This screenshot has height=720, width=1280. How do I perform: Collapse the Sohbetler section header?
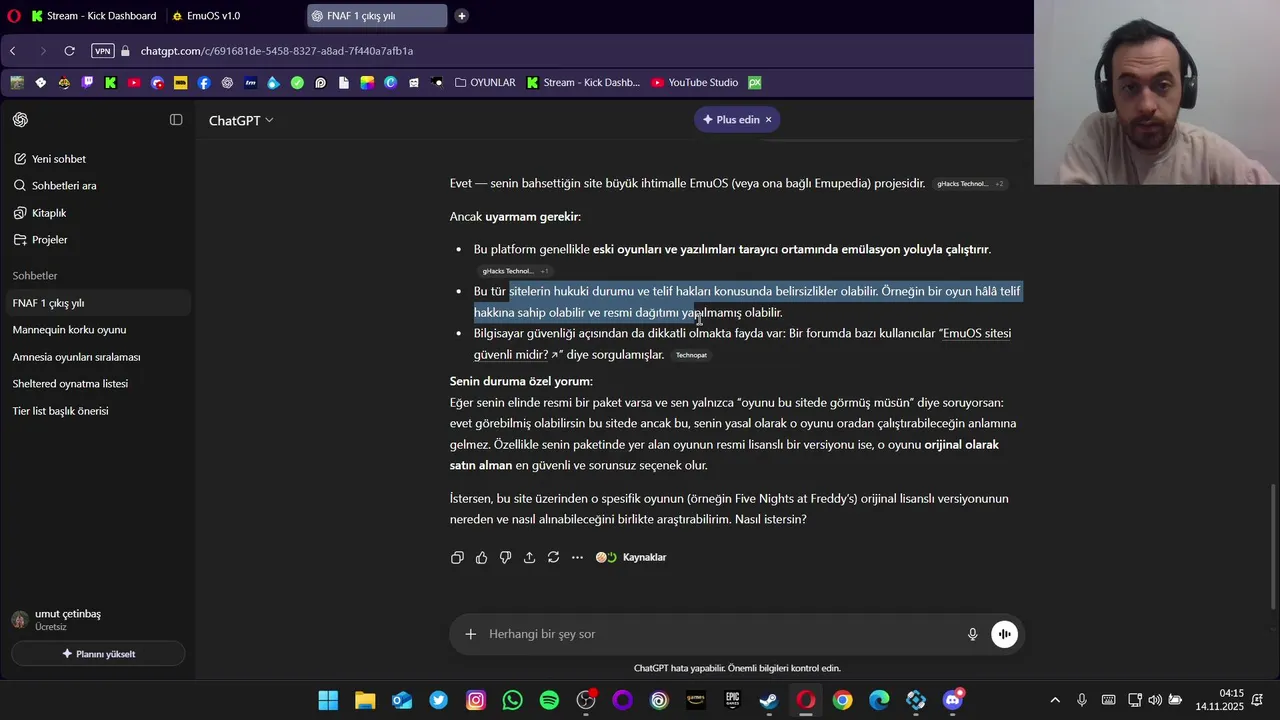35,276
